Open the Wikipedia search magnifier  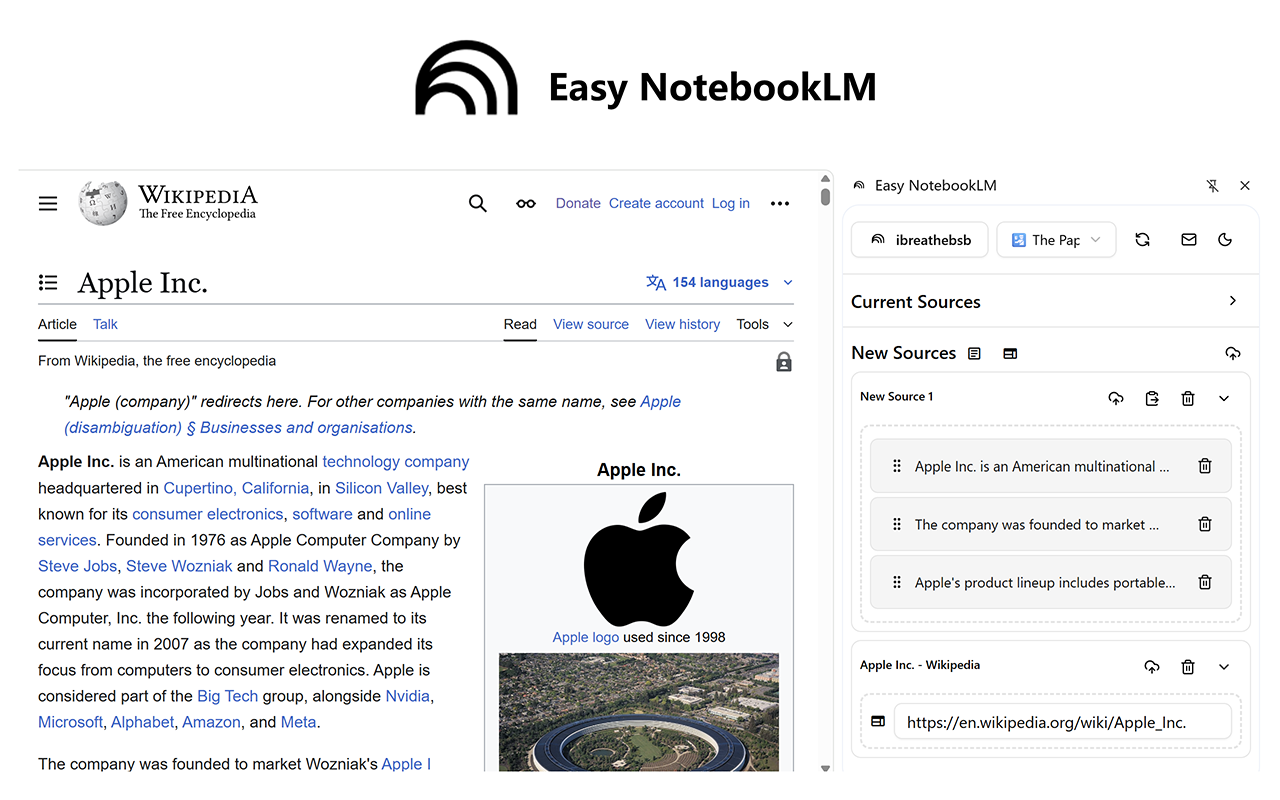pyautogui.click(x=478, y=203)
